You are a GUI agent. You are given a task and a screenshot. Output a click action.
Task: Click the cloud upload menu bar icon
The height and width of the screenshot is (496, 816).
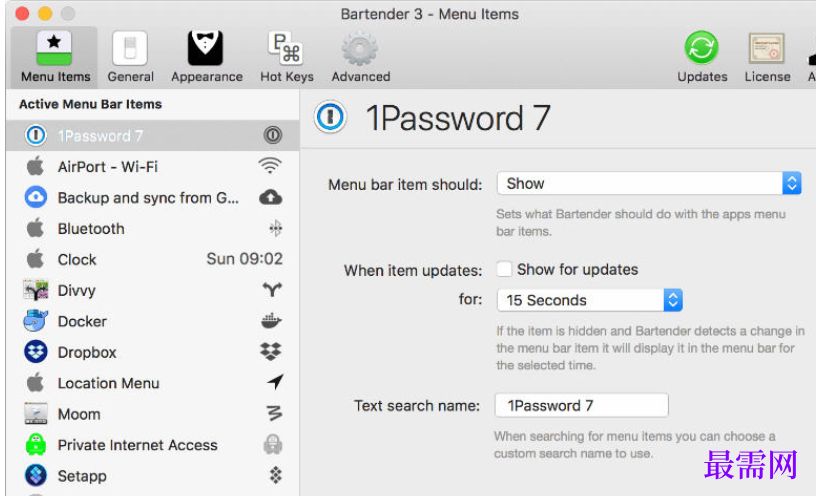coord(271,197)
